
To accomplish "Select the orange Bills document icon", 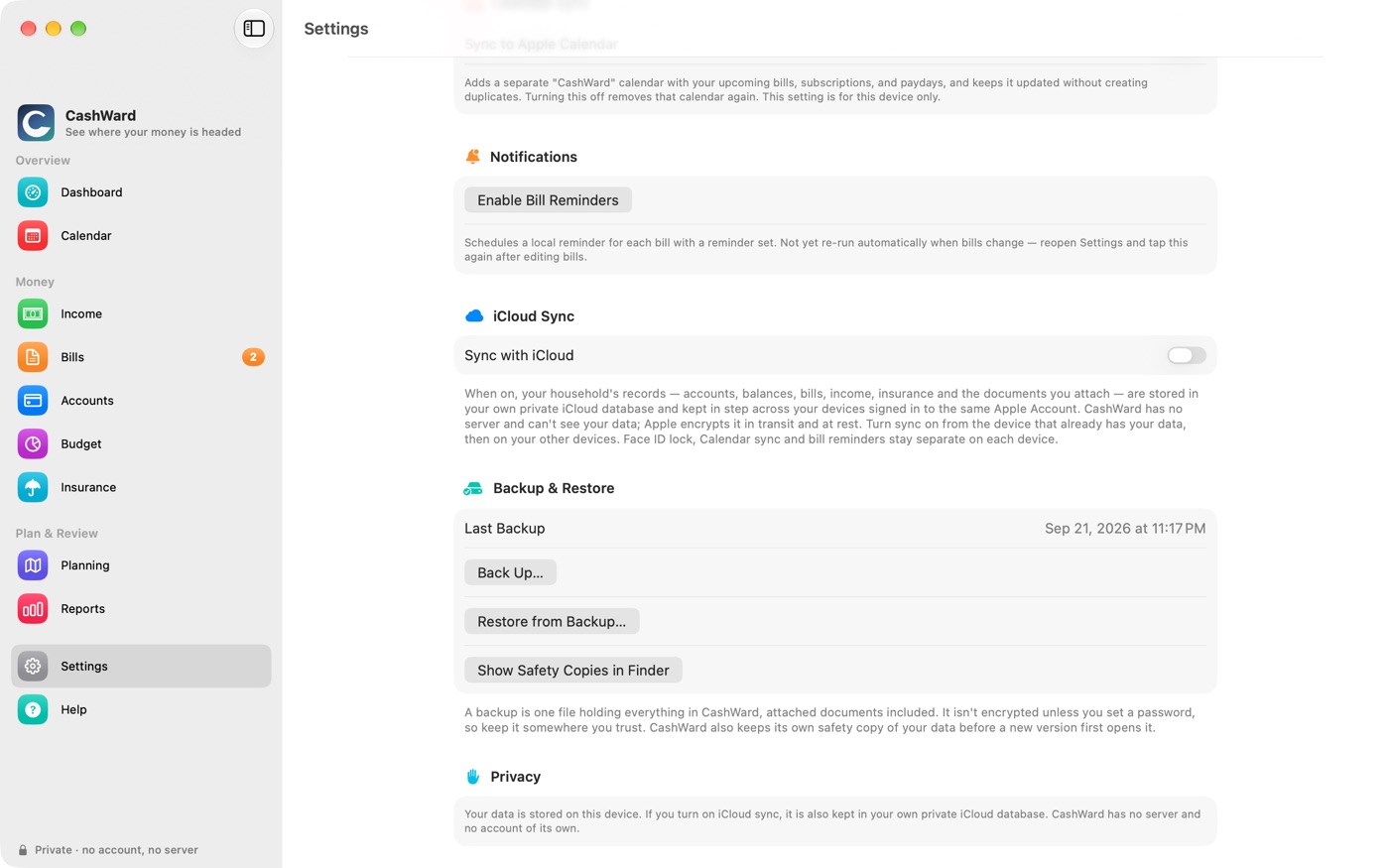I will [33, 357].
